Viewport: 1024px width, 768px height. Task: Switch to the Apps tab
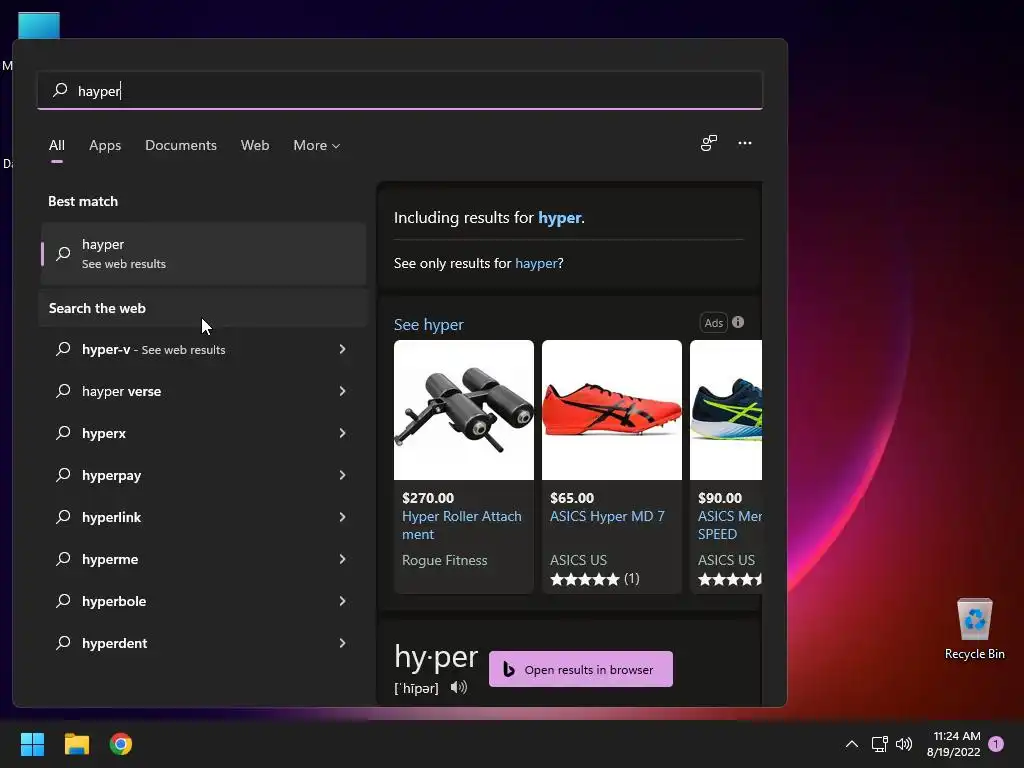105,145
